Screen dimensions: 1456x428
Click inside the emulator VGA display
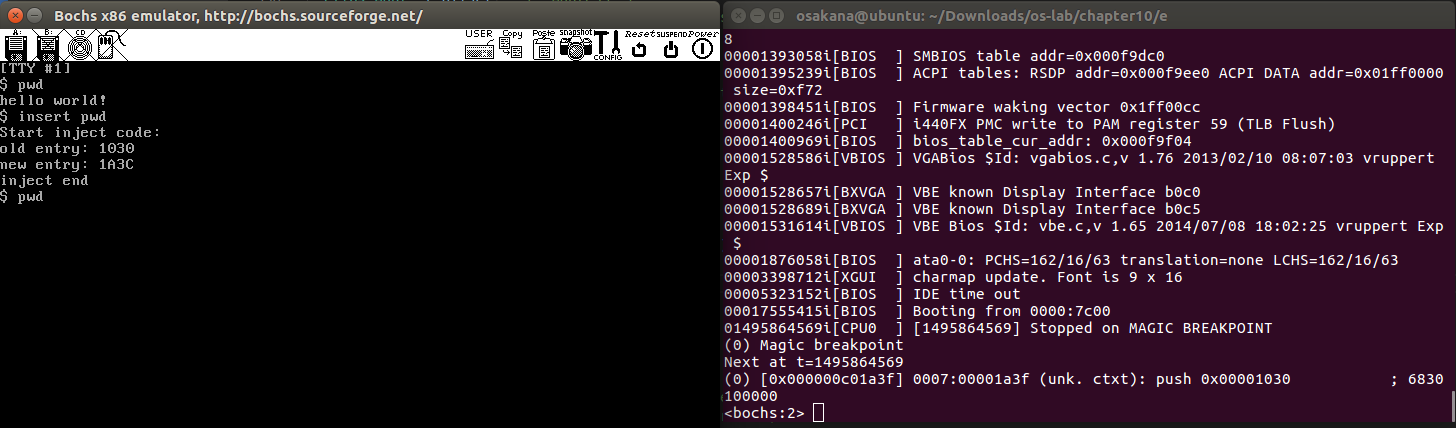(x=360, y=300)
